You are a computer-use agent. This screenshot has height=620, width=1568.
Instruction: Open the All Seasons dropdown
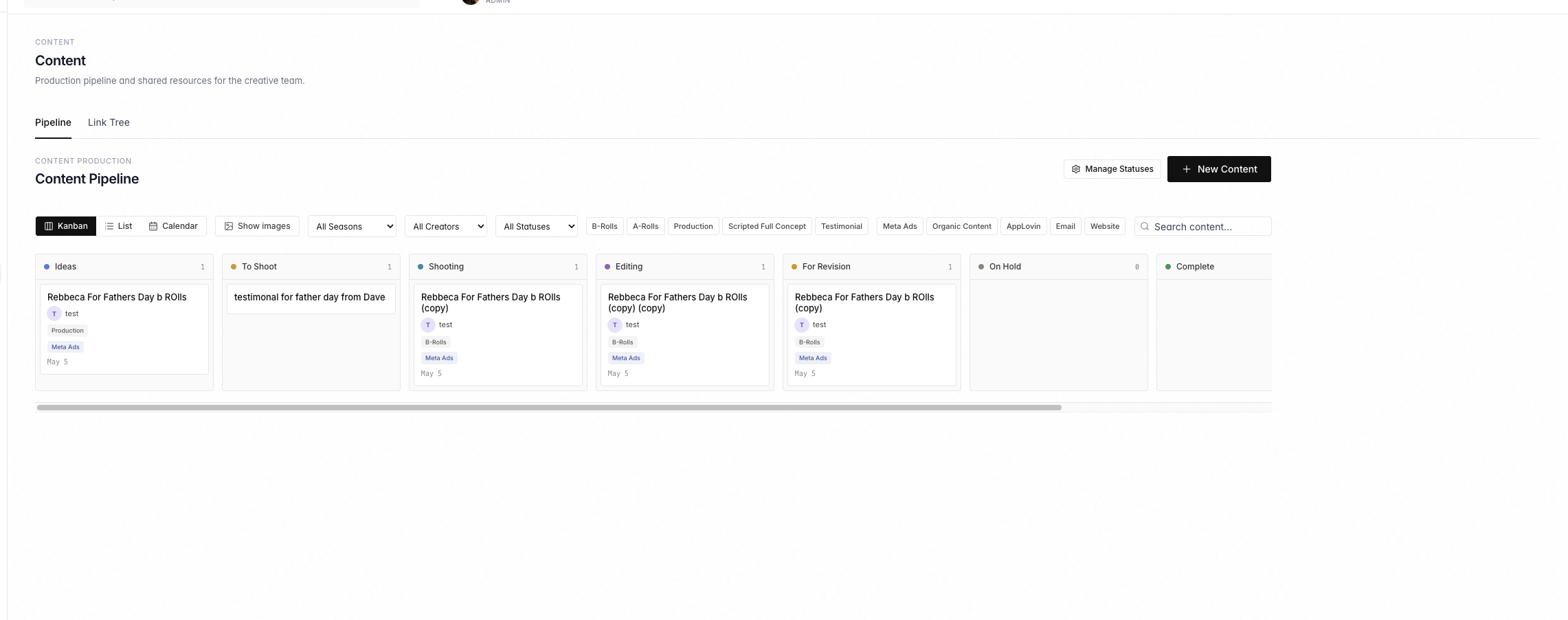coord(352,225)
